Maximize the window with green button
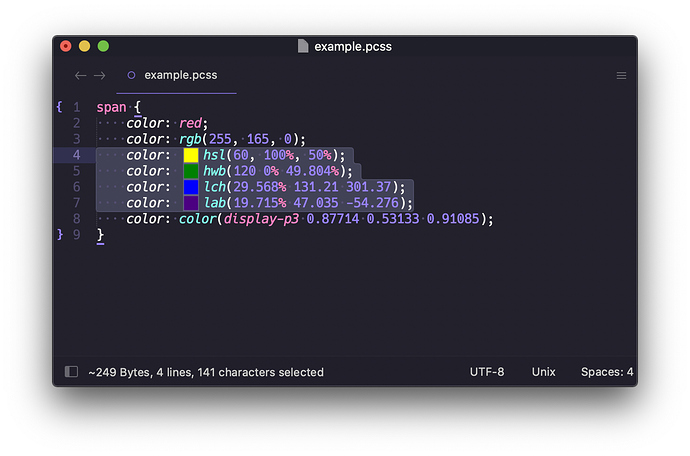690x456 pixels. pyautogui.click(x=103, y=46)
